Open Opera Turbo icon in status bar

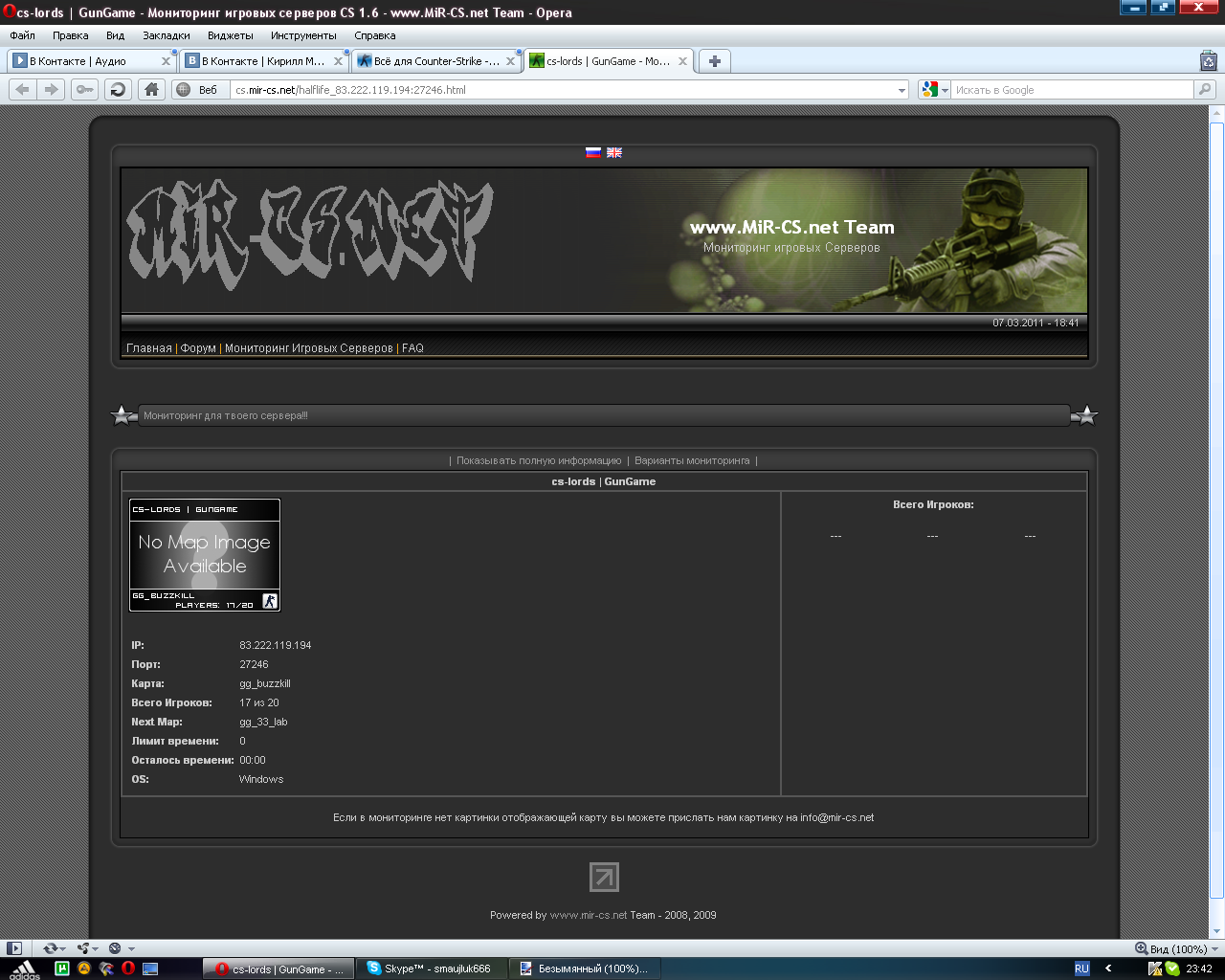coord(115,948)
